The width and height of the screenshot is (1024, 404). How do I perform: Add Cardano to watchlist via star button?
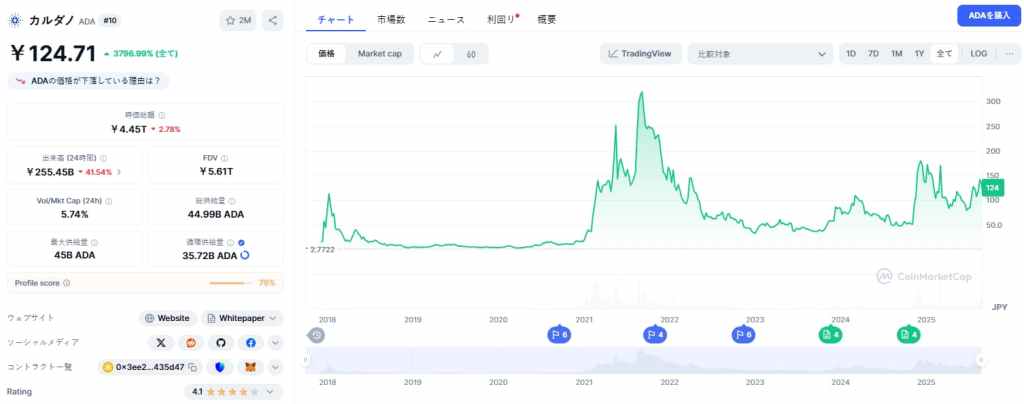pyautogui.click(x=238, y=20)
